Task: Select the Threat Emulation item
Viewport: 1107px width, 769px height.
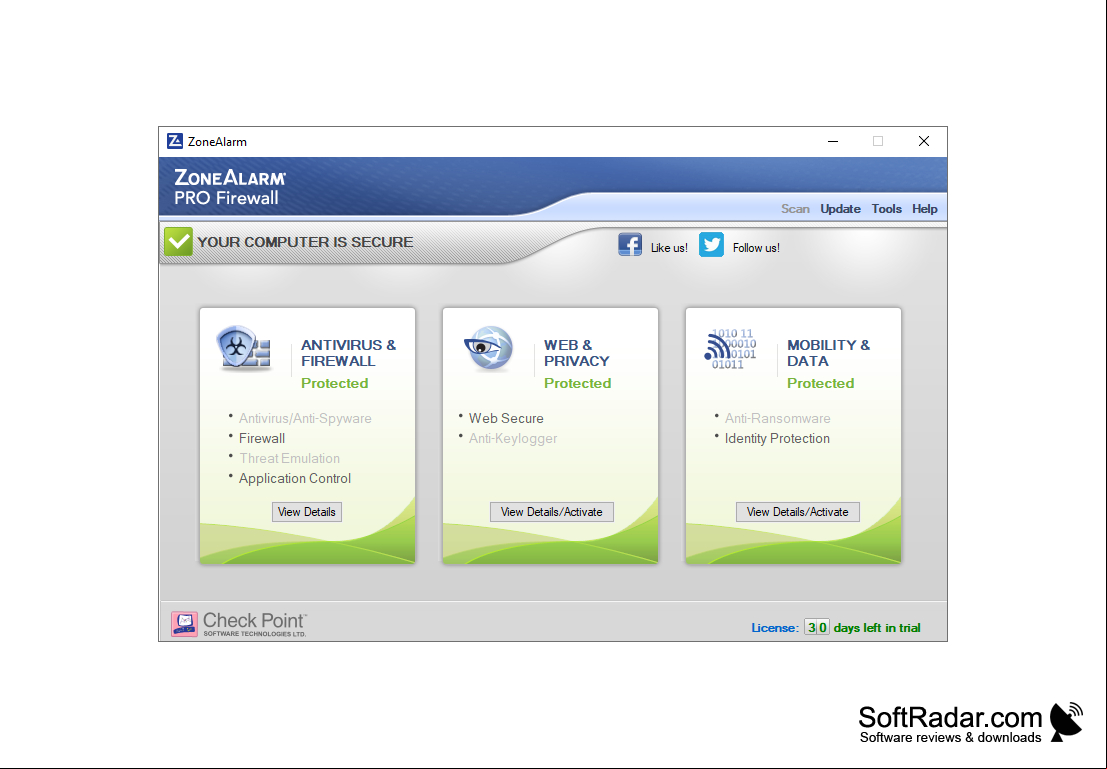Action: click(x=289, y=458)
